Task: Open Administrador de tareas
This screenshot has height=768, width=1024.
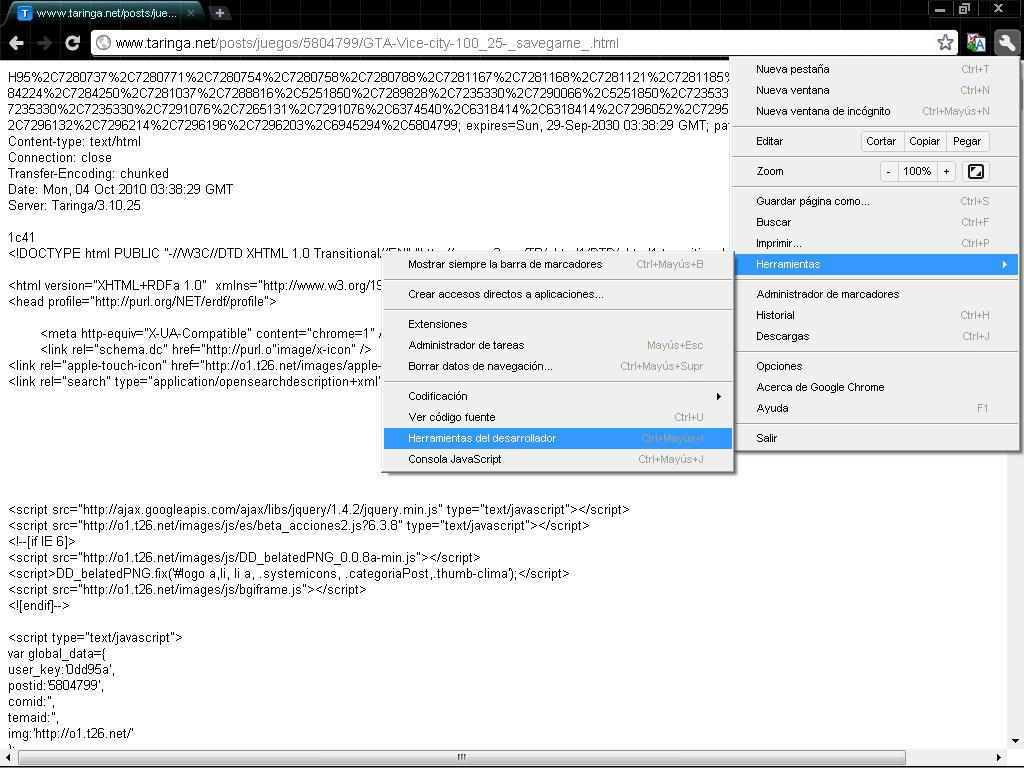Action: click(558, 345)
